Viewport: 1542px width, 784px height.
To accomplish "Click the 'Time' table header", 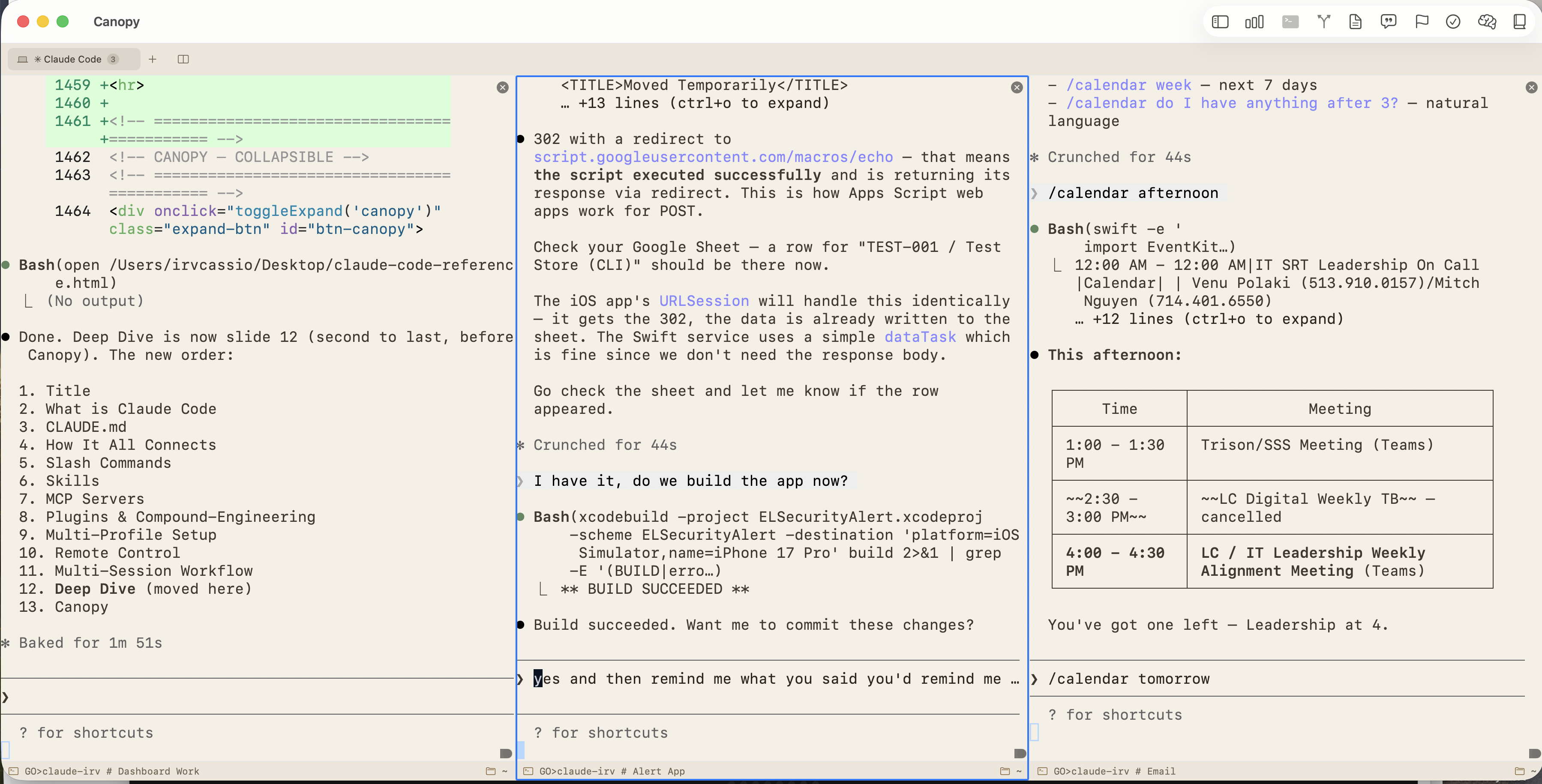I will coord(1119,409).
